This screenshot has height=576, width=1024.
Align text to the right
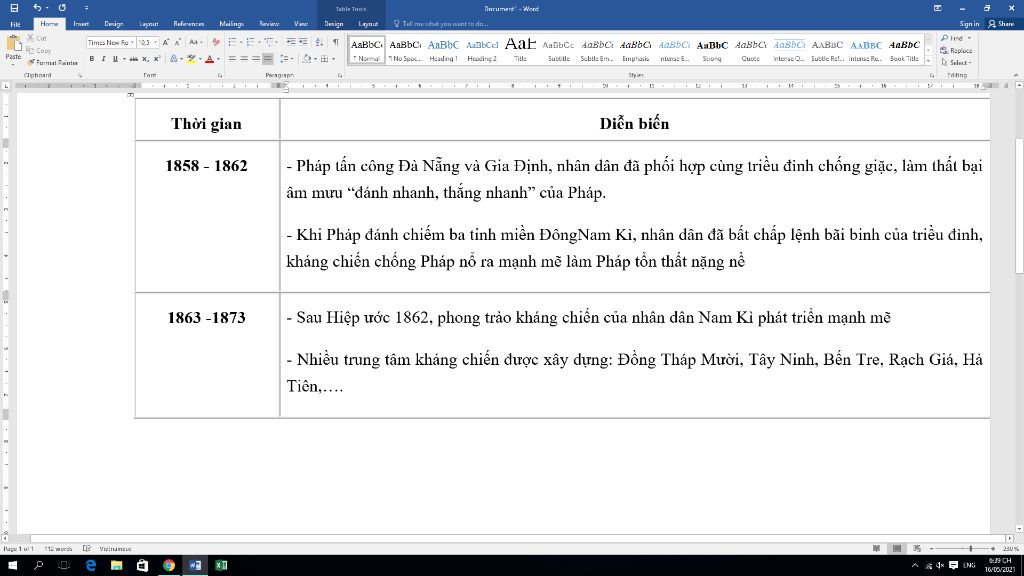tap(256, 59)
